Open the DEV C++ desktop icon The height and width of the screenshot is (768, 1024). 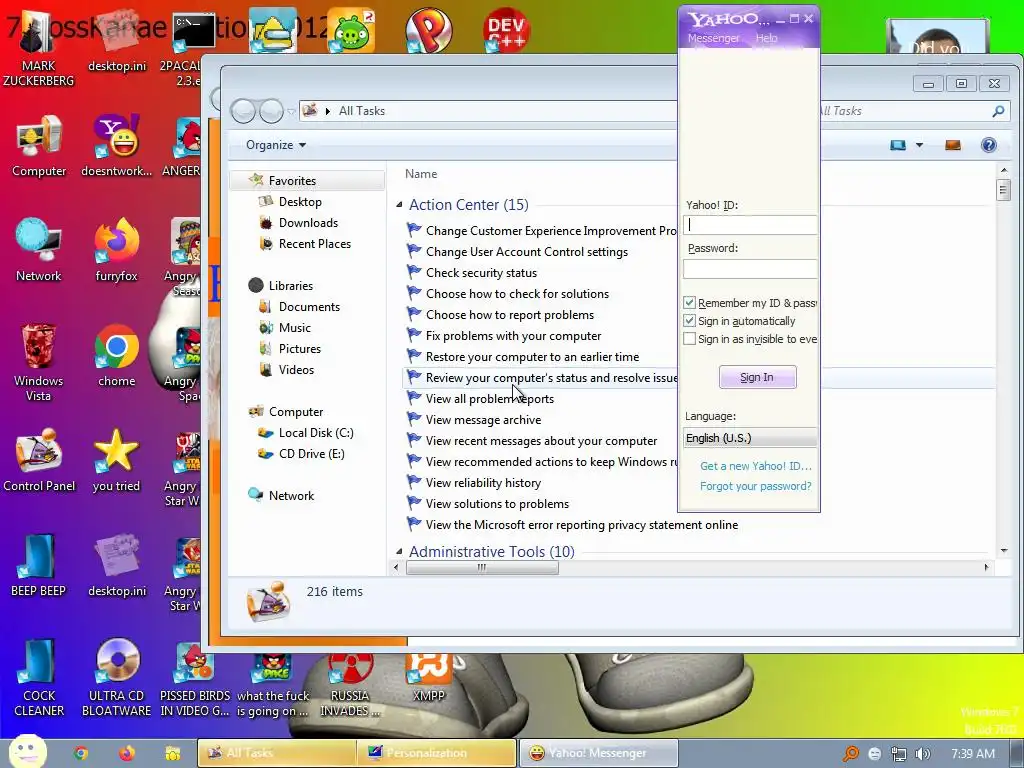506,30
